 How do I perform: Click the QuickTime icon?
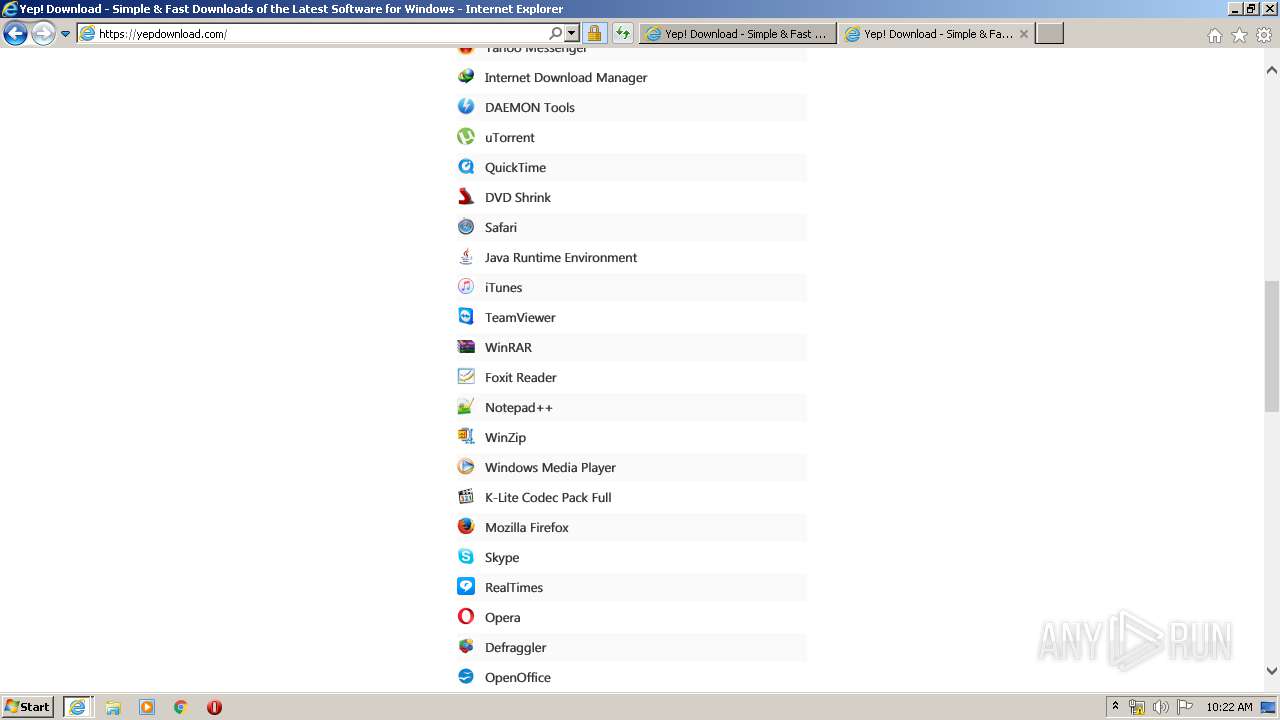point(466,167)
